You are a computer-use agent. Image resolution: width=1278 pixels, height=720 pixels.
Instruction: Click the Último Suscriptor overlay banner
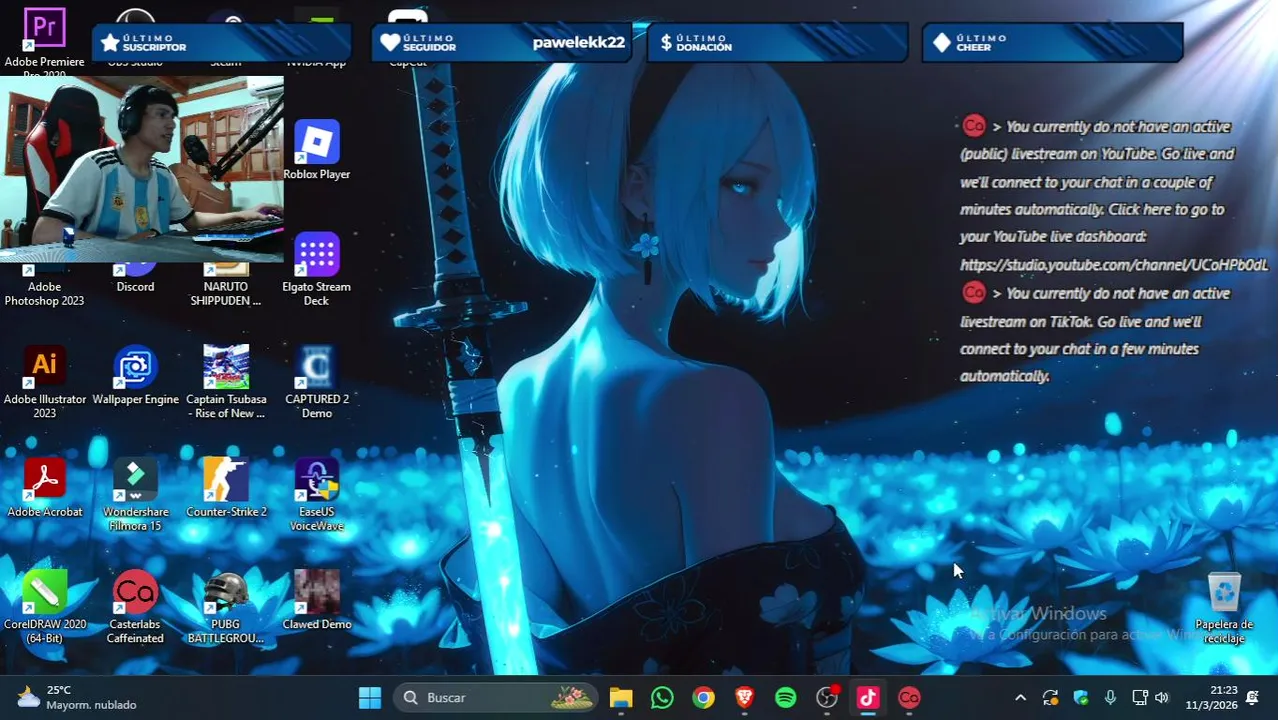222,43
